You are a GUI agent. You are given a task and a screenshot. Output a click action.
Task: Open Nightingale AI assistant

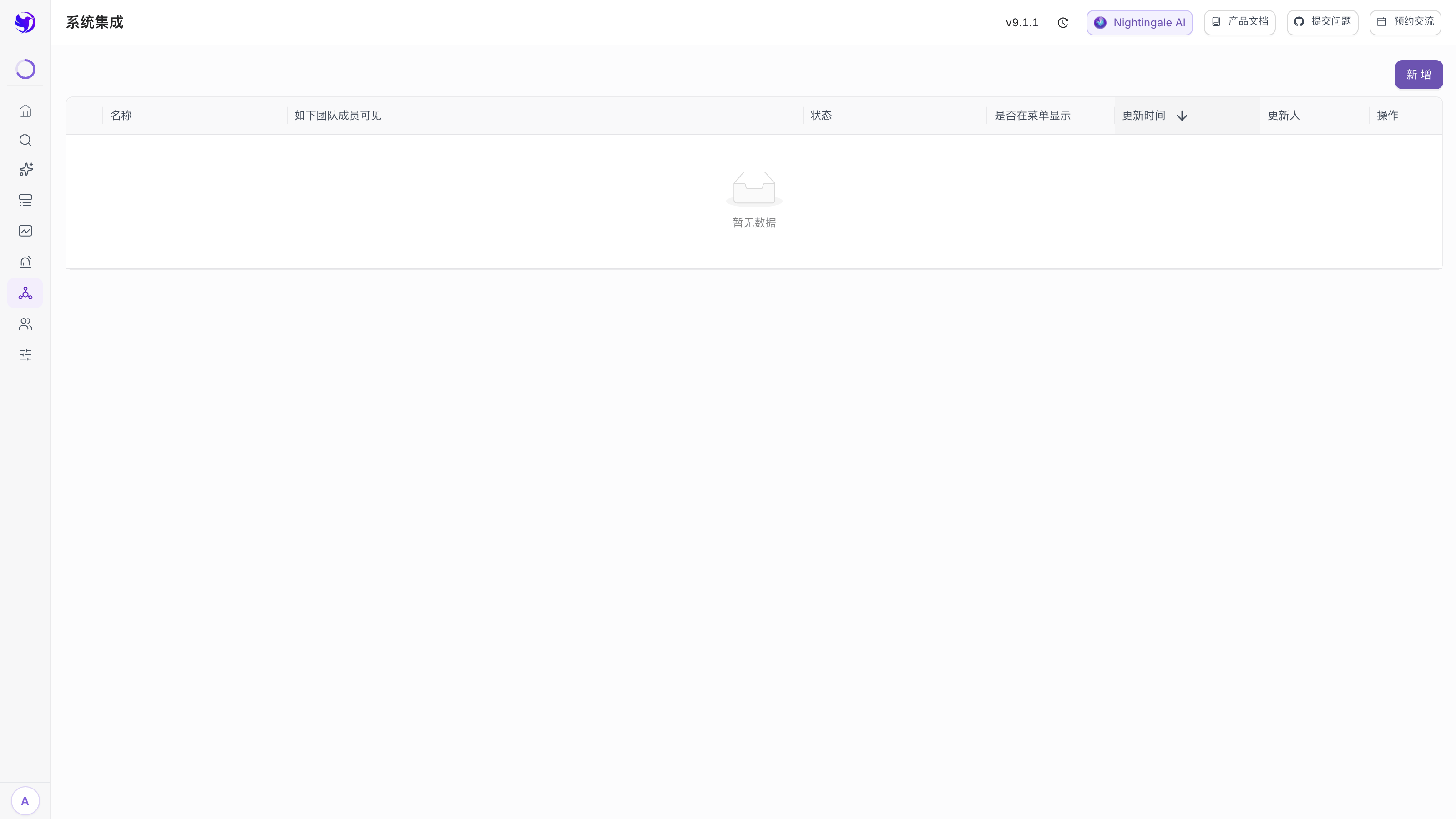pyautogui.click(x=1139, y=23)
